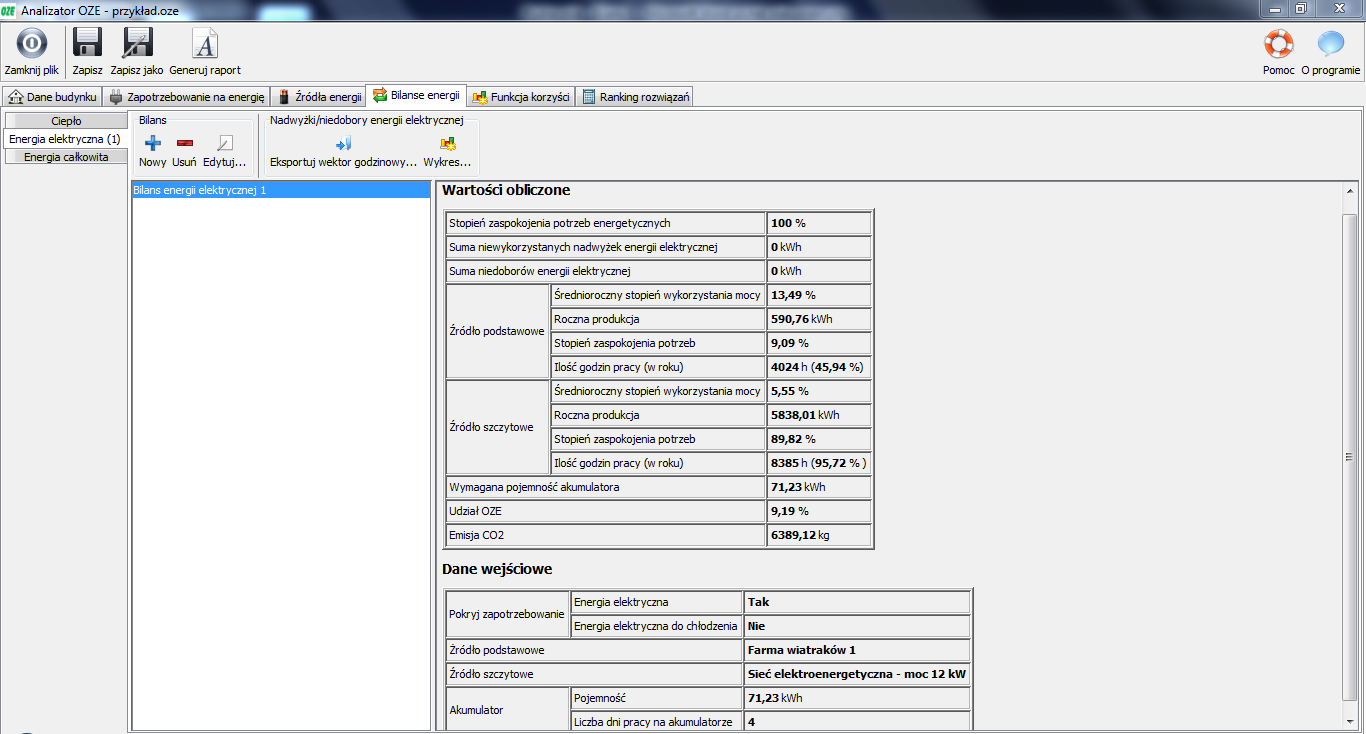The image size is (1366, 734).
Task: Click the Wartości obliczone heading
Action: [x=506, y=190]
